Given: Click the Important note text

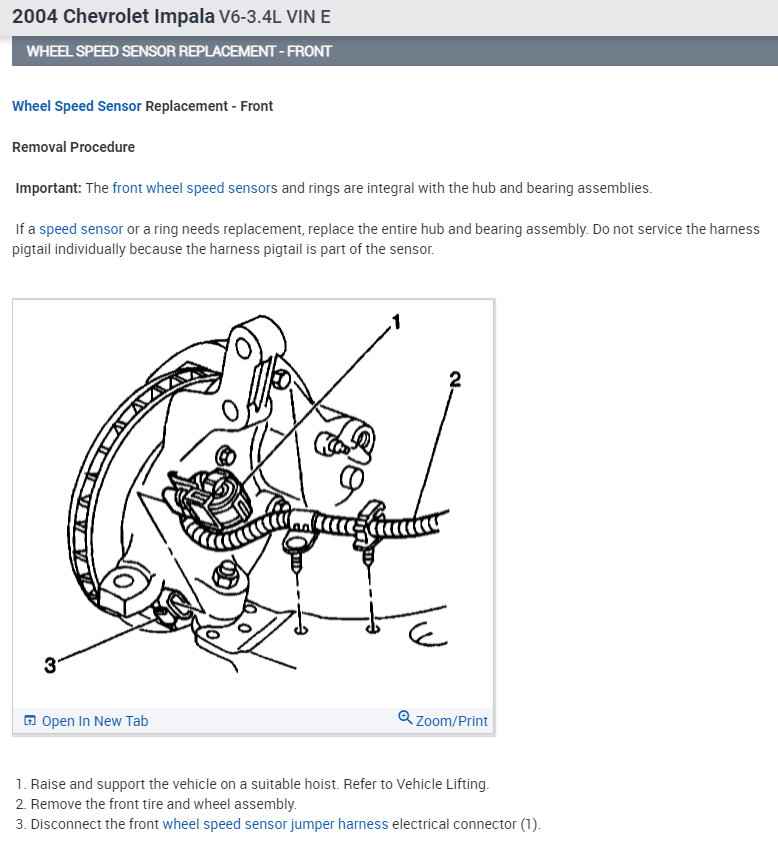Looking at the screenshot, I should pos(334,188).
